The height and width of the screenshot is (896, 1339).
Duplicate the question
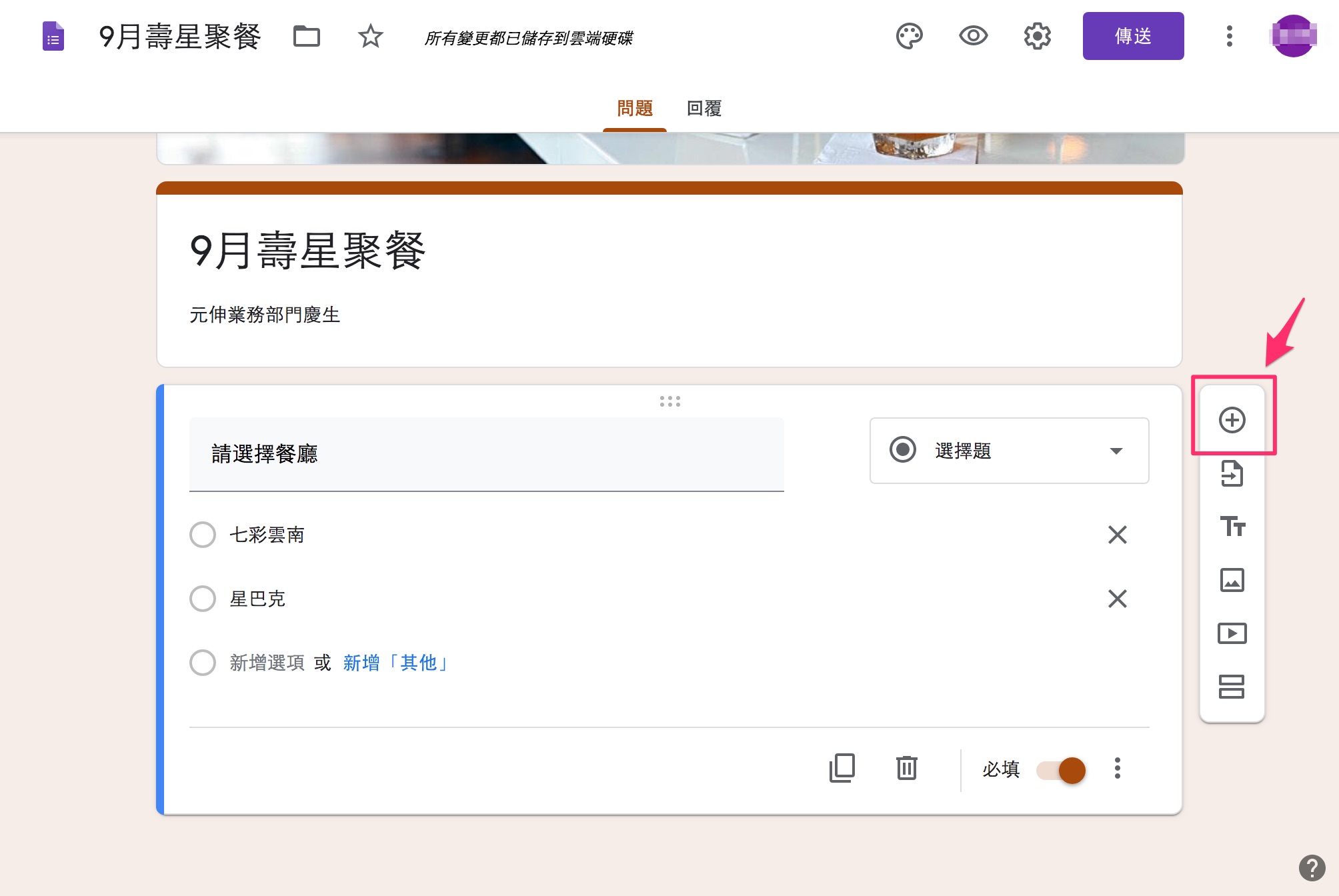tap(842, 769)
